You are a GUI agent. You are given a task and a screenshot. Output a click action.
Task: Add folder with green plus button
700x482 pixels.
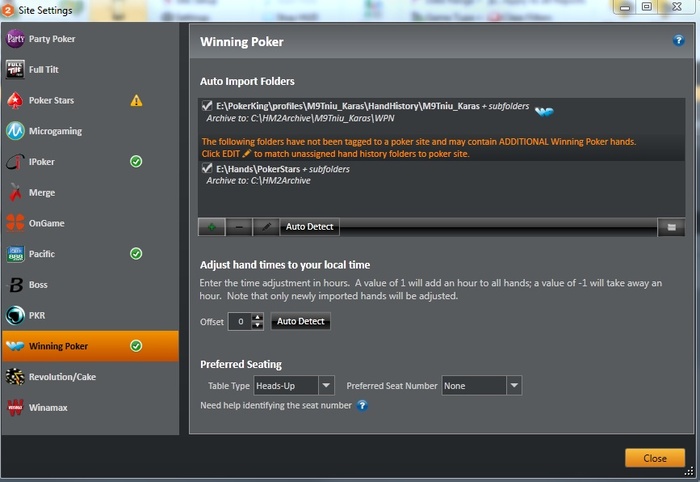(x=212, y=227)
